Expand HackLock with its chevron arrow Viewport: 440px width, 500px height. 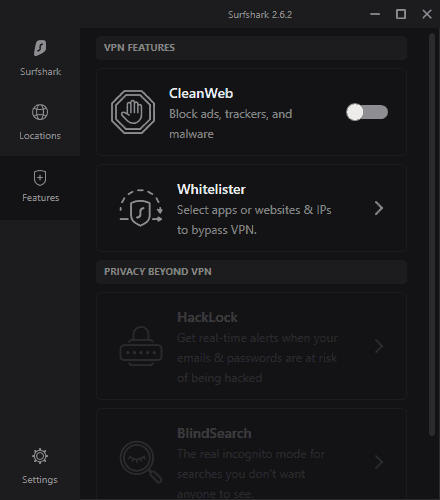379,346
